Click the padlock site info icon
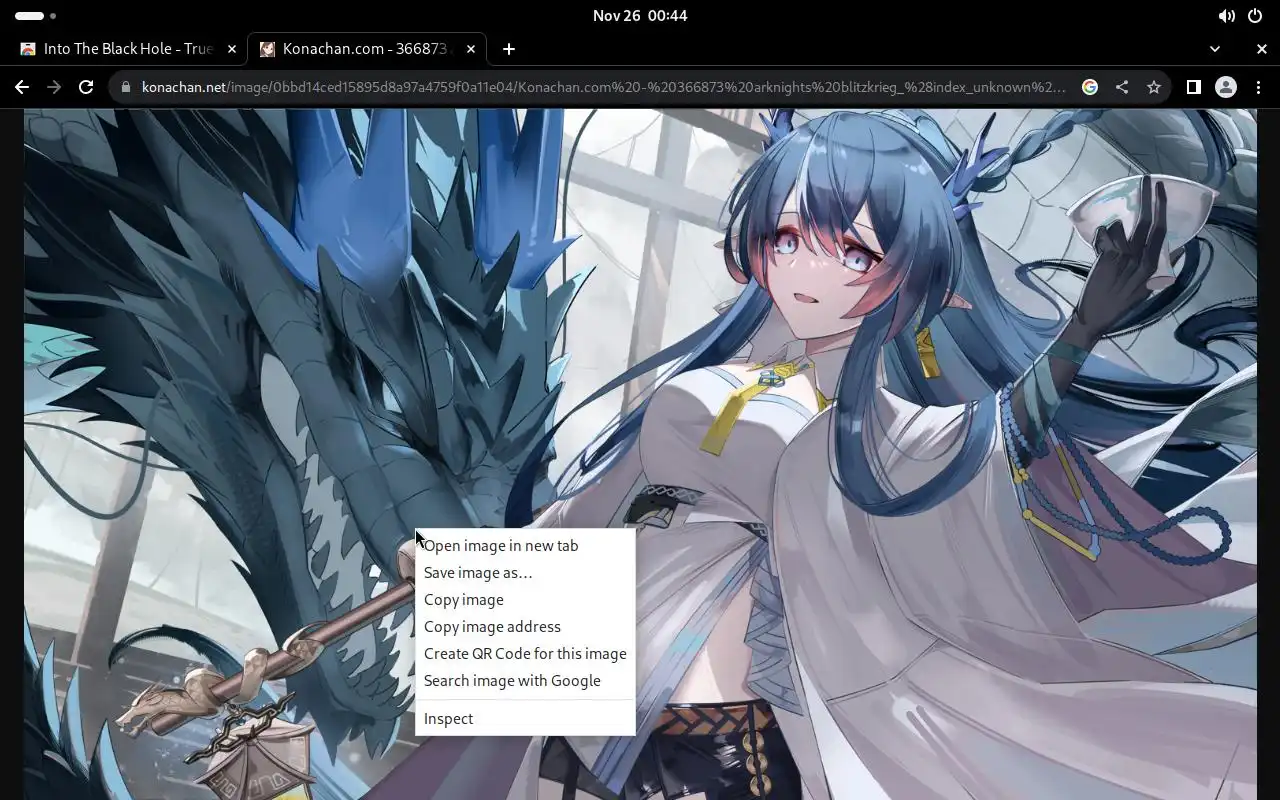Viewport: 1280px width, 800px height. tap(126, 87)
